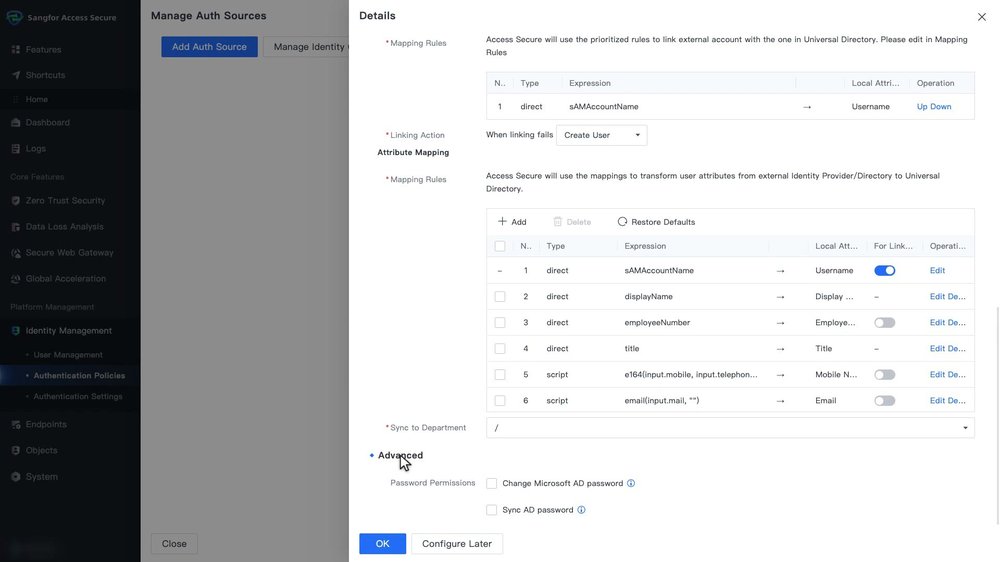This screenshot has height=562, width=1000.
Task: Click the Data Loss Analysis icon
Action: (16, 226)
